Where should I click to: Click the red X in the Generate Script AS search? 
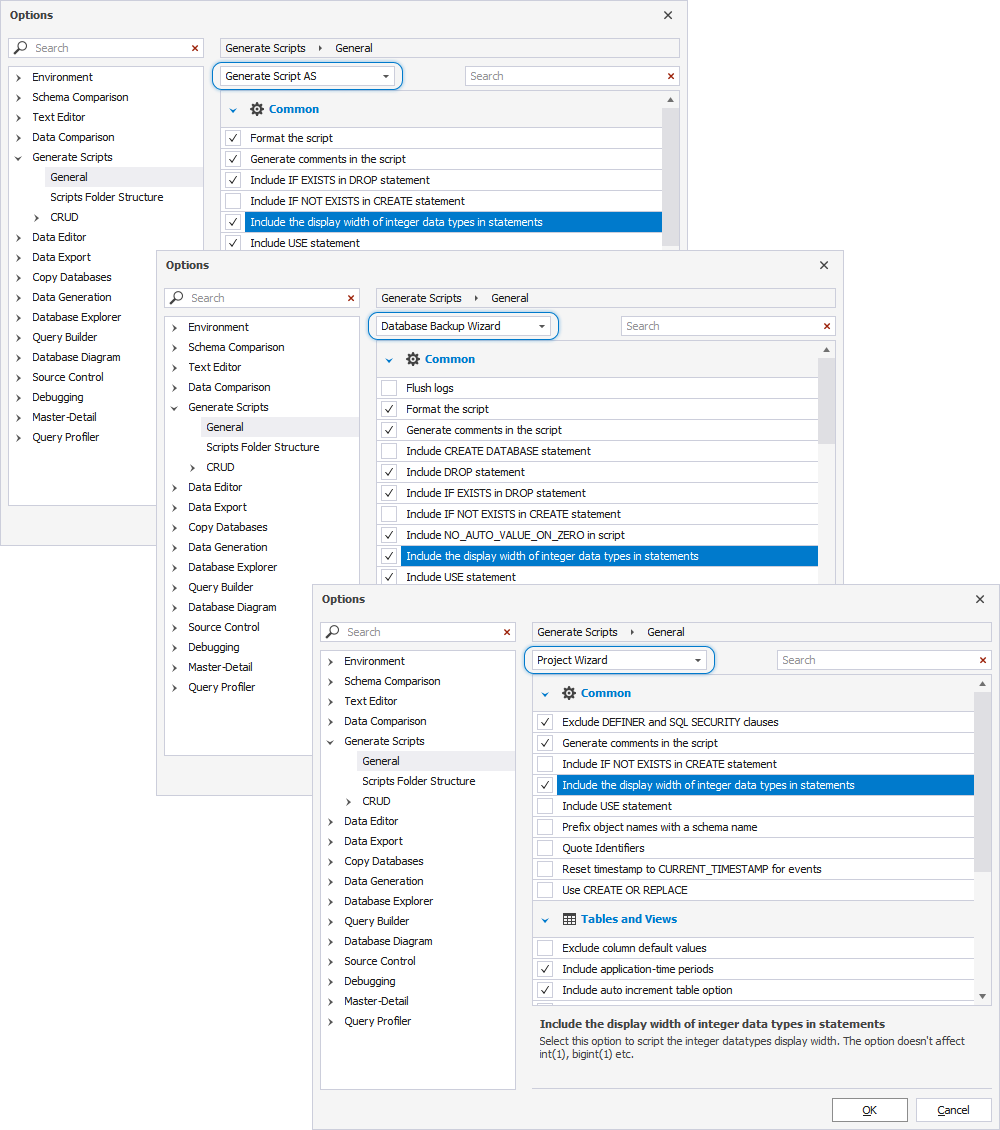(x=671, y=76)
